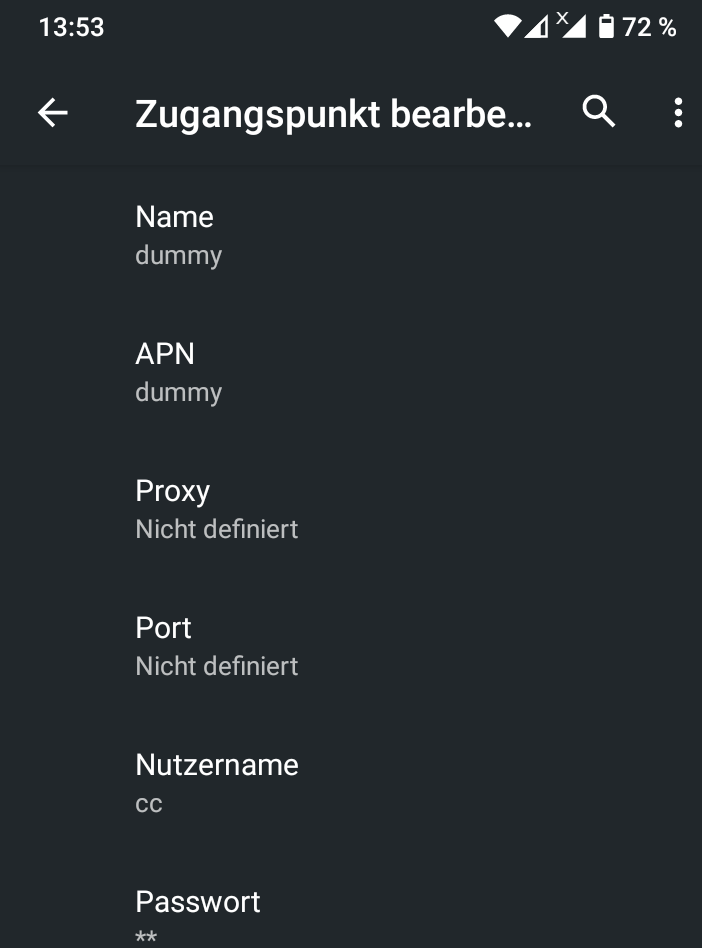Viewport: 702px width, 948px height.
Task: Tap the Zugangspunkt bearbeiten title
Action: [333, 114]
